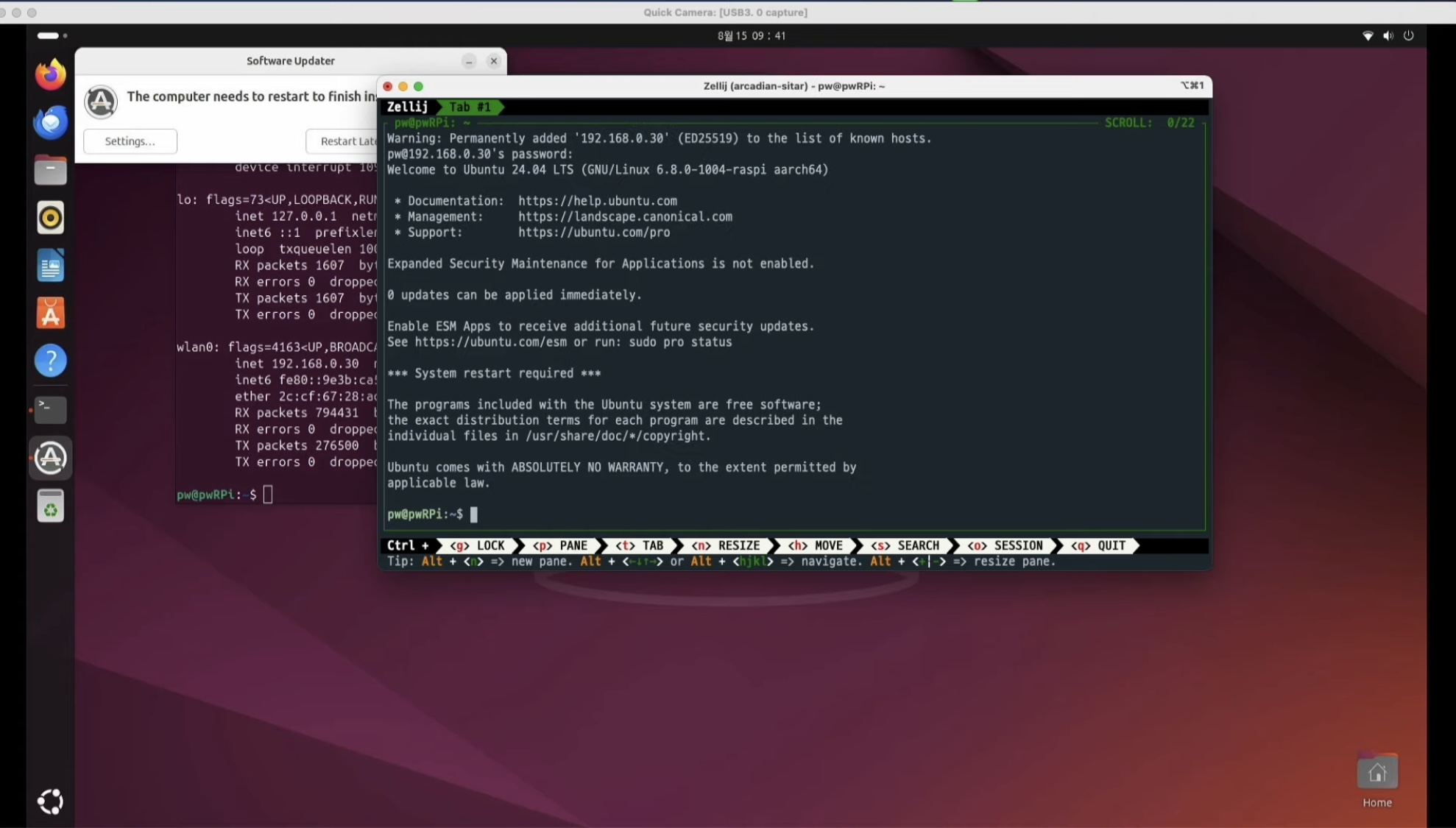Launch LibreOffice Writer from dock
The width and height of the screenshot is (1456, 828).
pyautogui.click(x=50, y=266)
